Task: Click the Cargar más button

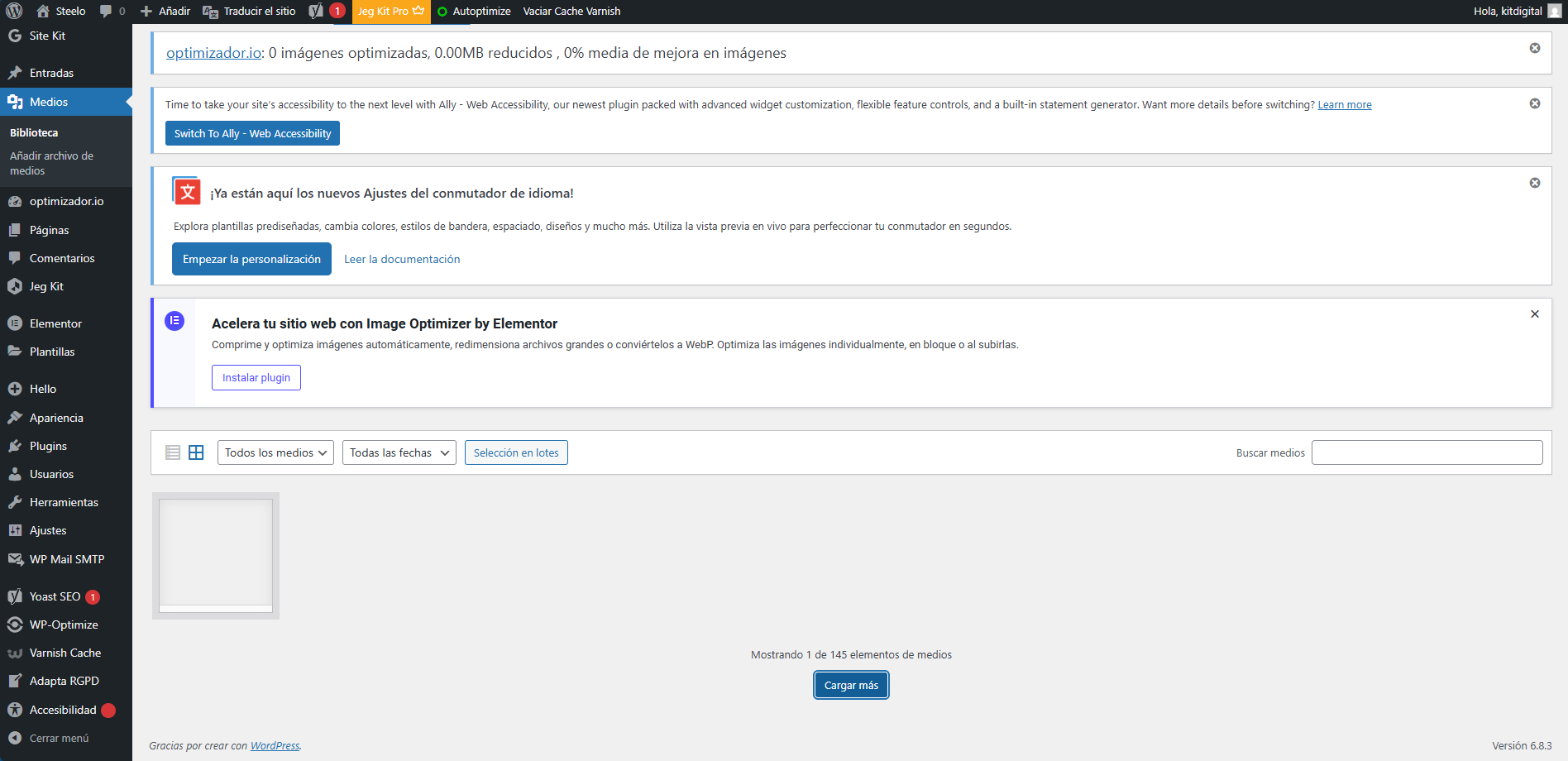Action: tap(851, 685)
